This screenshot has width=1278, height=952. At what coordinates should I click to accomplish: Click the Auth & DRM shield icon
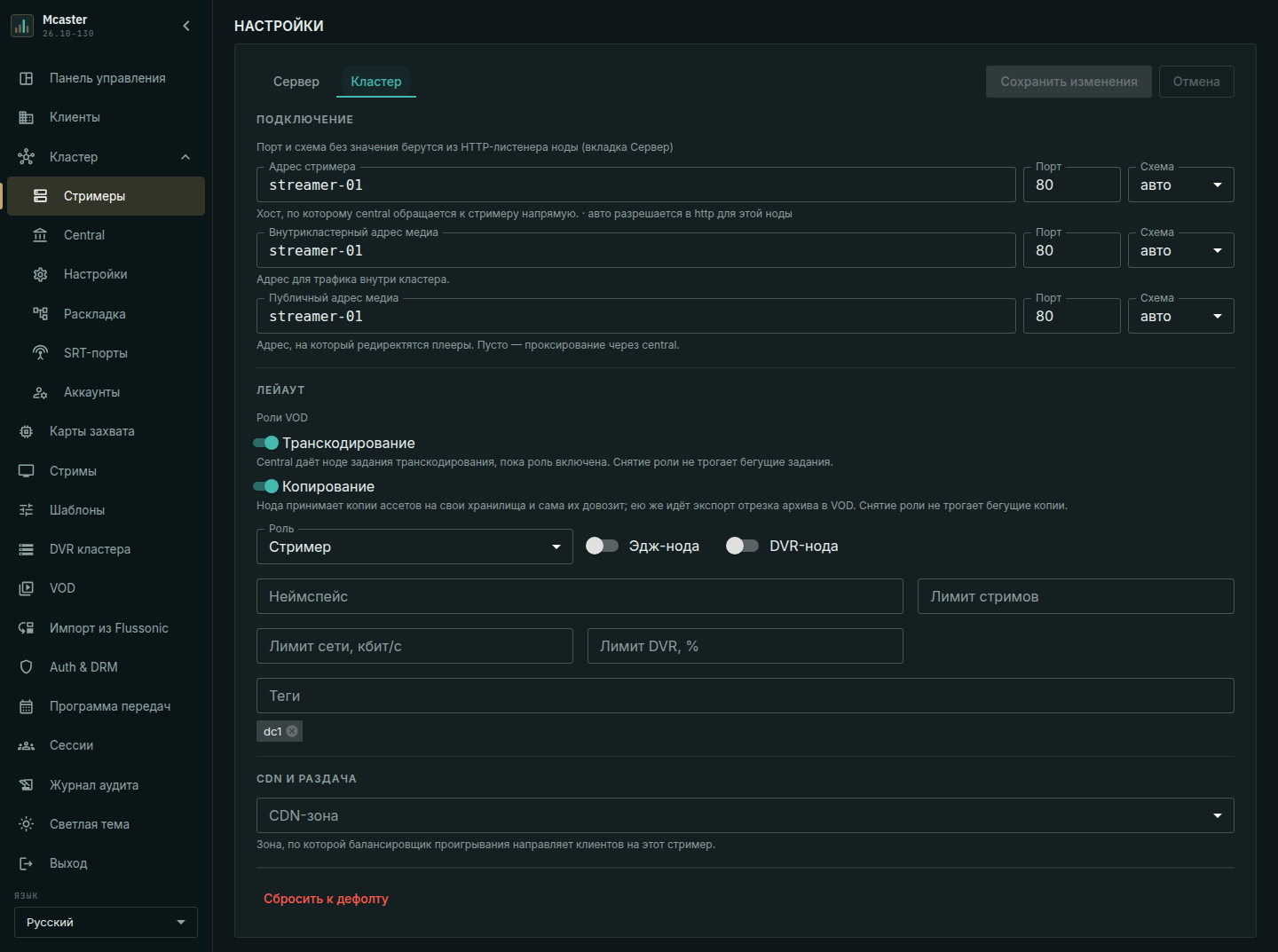point(27,667)
